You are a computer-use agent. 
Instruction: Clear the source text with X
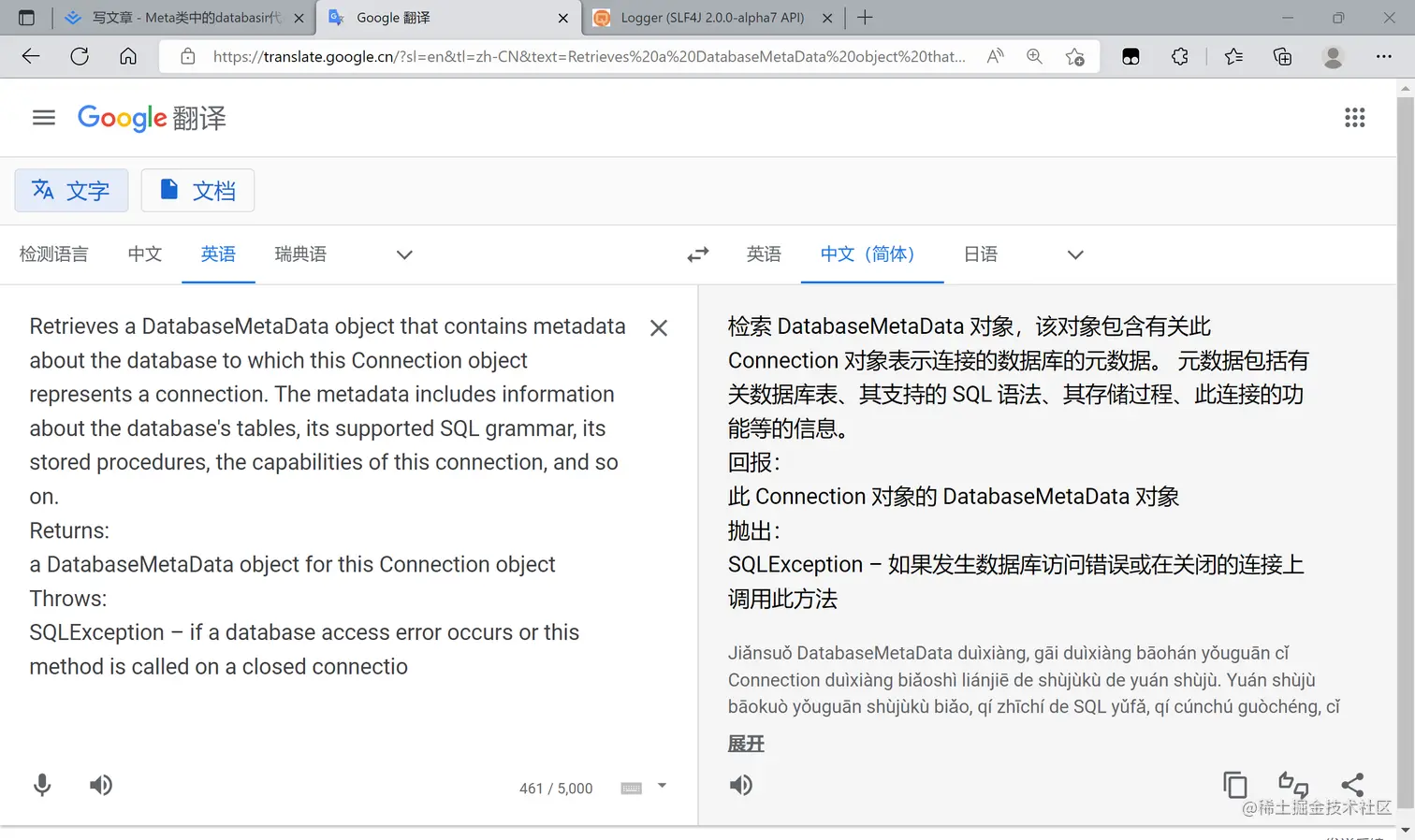tap(659, 328)
